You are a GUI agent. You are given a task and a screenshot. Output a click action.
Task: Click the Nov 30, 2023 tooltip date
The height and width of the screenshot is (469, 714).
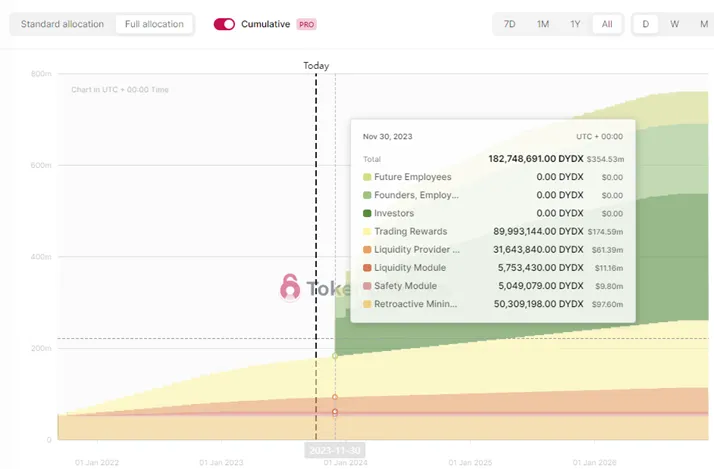[x=388, y=137]
